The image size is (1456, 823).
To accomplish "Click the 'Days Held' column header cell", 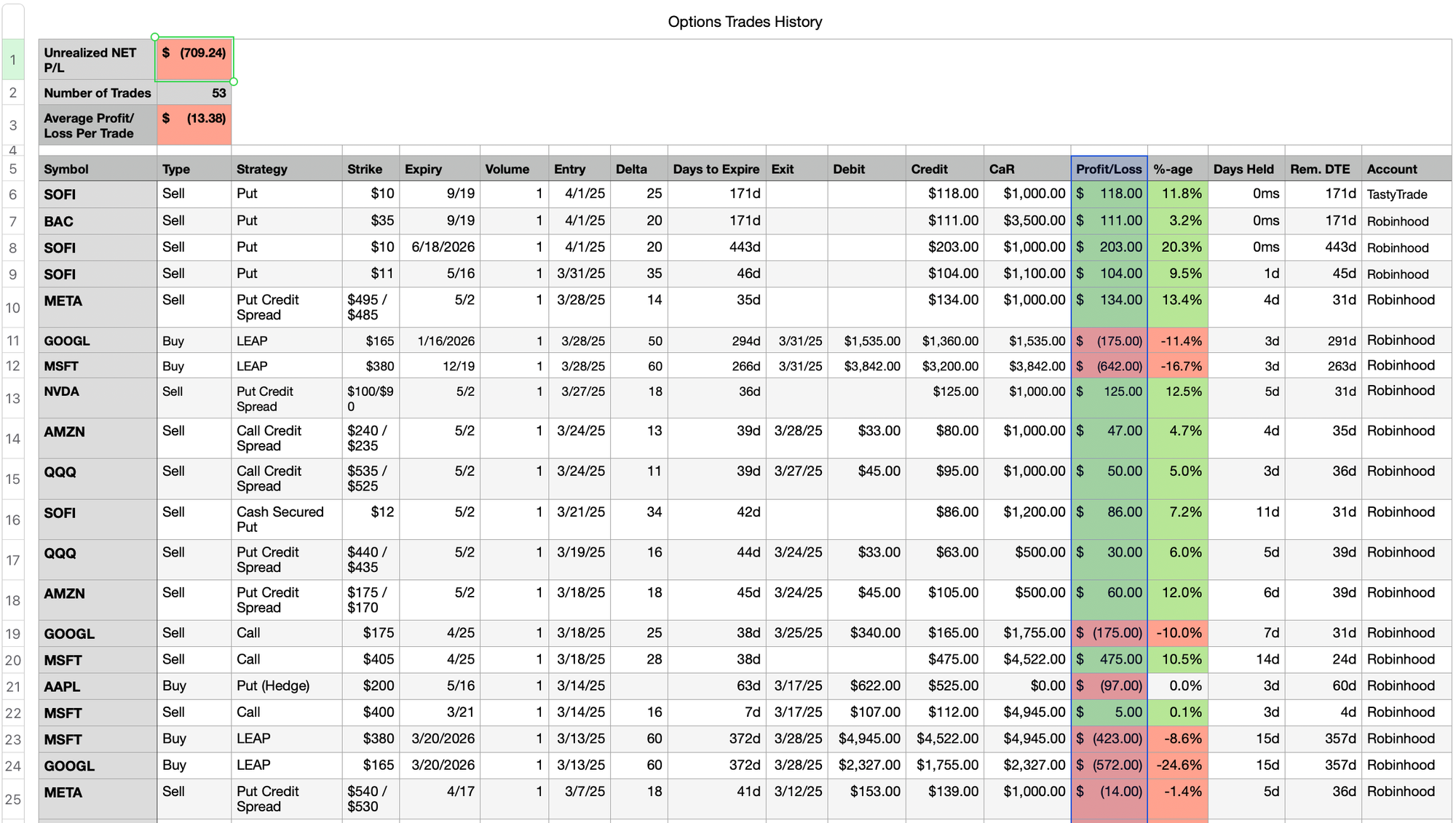I will coord(1246,169).
